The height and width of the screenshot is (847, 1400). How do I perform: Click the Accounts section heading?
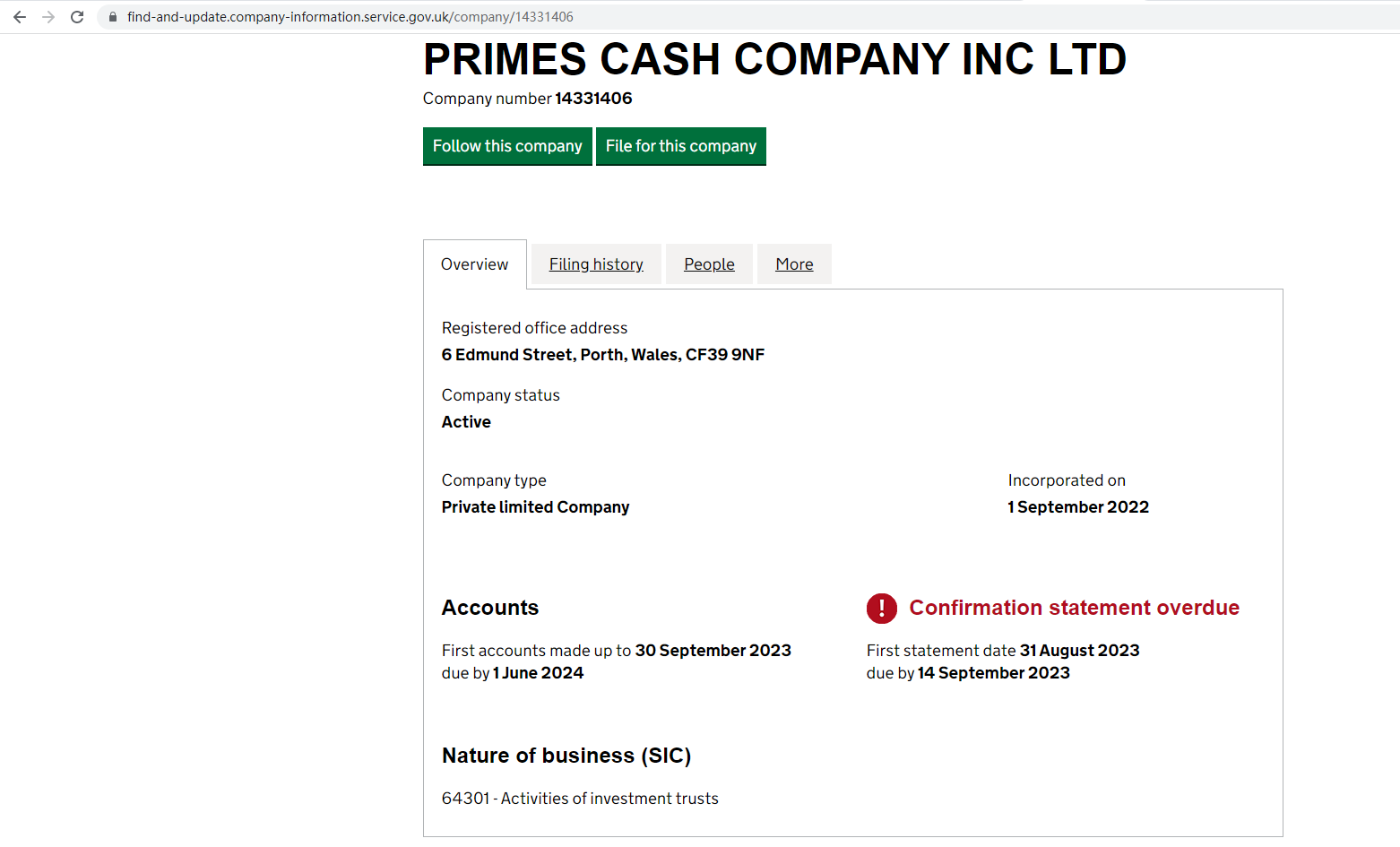point(490,608)
